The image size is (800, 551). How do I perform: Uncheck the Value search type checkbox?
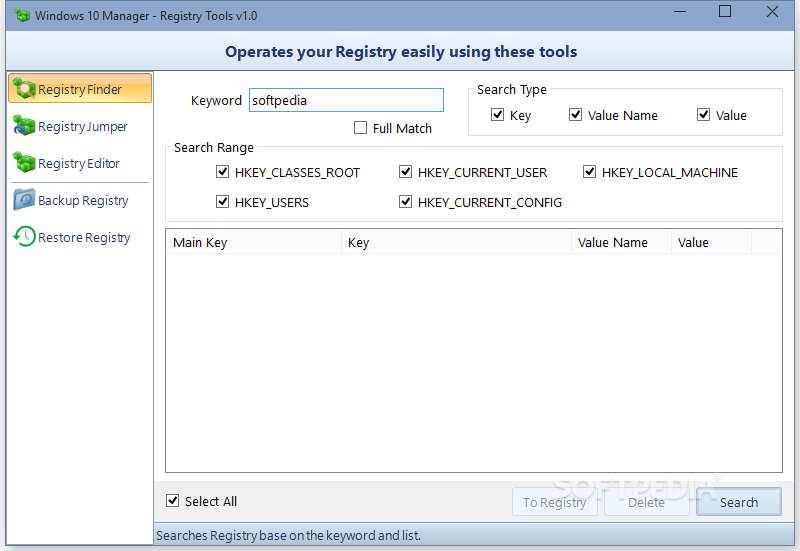[704, 115]
